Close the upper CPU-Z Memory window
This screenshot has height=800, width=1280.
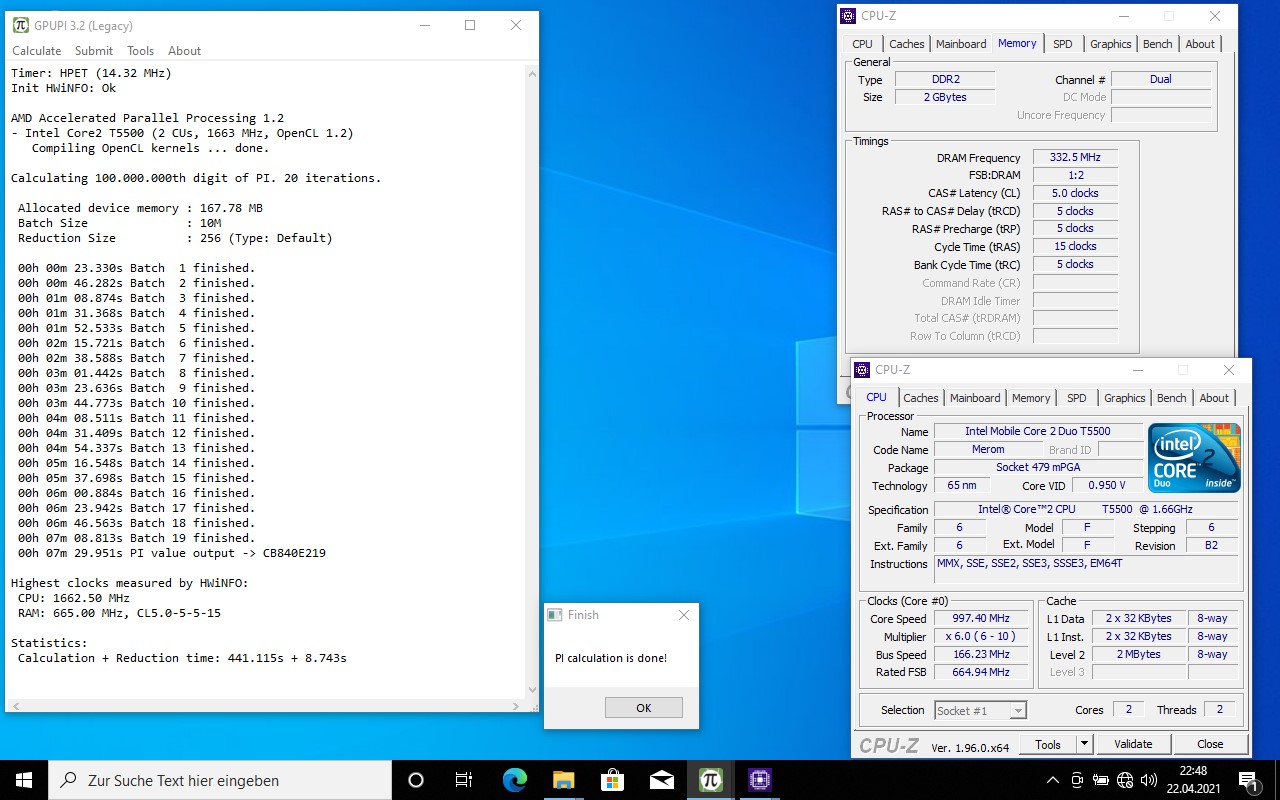pyautogui.click(x=1215, y=16)
